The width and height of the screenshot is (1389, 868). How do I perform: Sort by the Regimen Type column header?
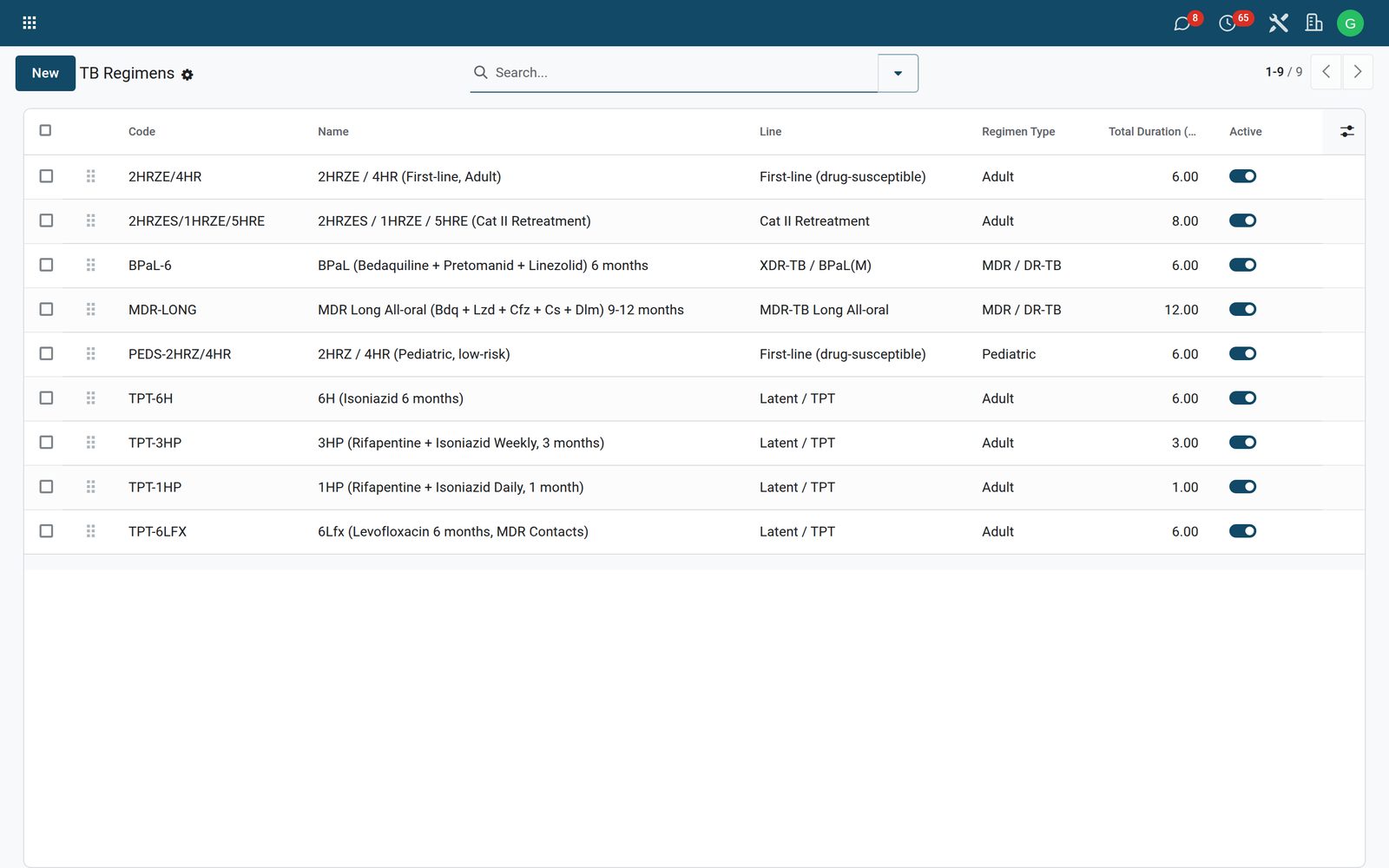1018,131
